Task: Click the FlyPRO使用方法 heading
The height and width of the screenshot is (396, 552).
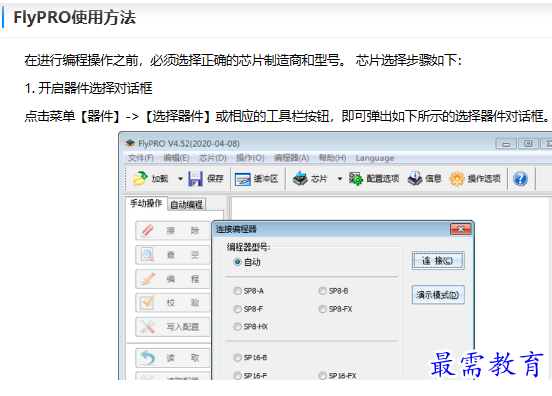Action: click(75, 18)
